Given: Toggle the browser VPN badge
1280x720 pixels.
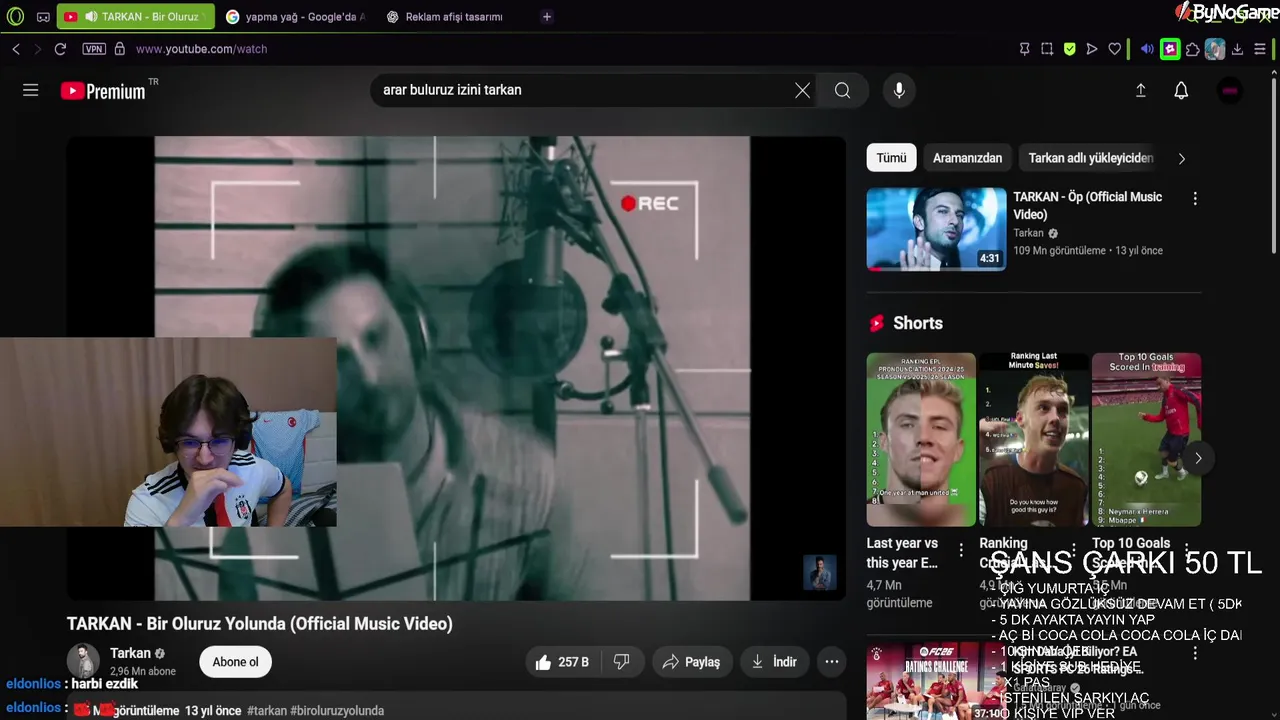Looking at the screenshot, I should pos(94,49).
